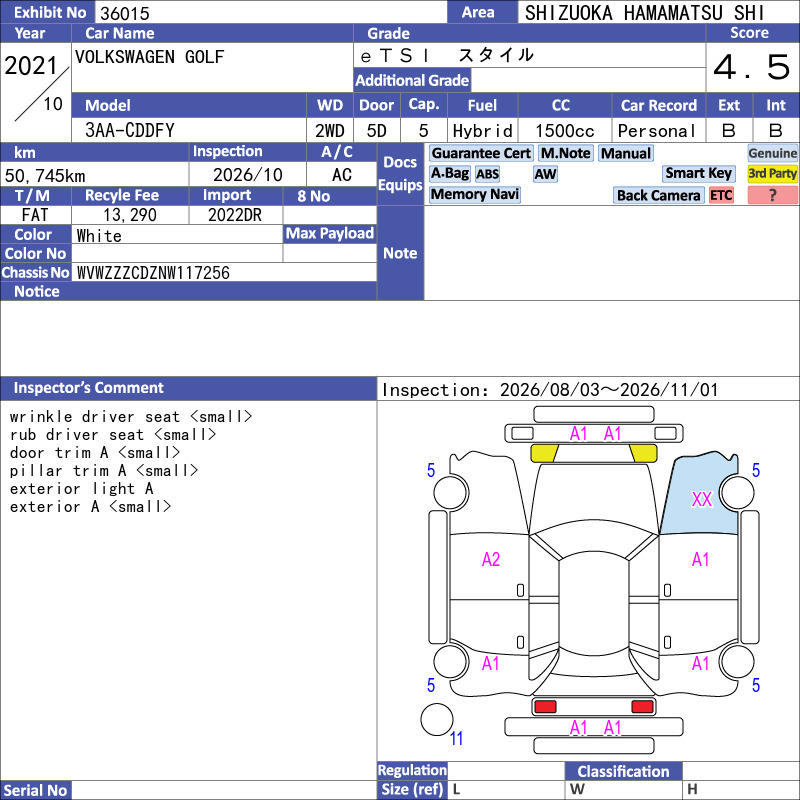Select the Notice header bar
The image size is (800, 800).
(188, 291)
